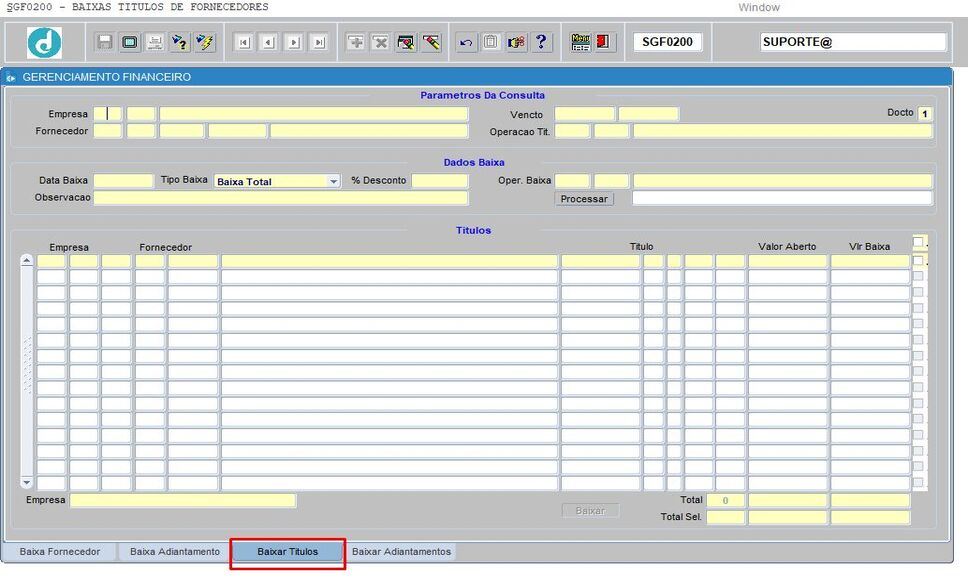Click the printer icon in toolbar
The width and height of the screenshot is (968, 577).
[154, 42]
